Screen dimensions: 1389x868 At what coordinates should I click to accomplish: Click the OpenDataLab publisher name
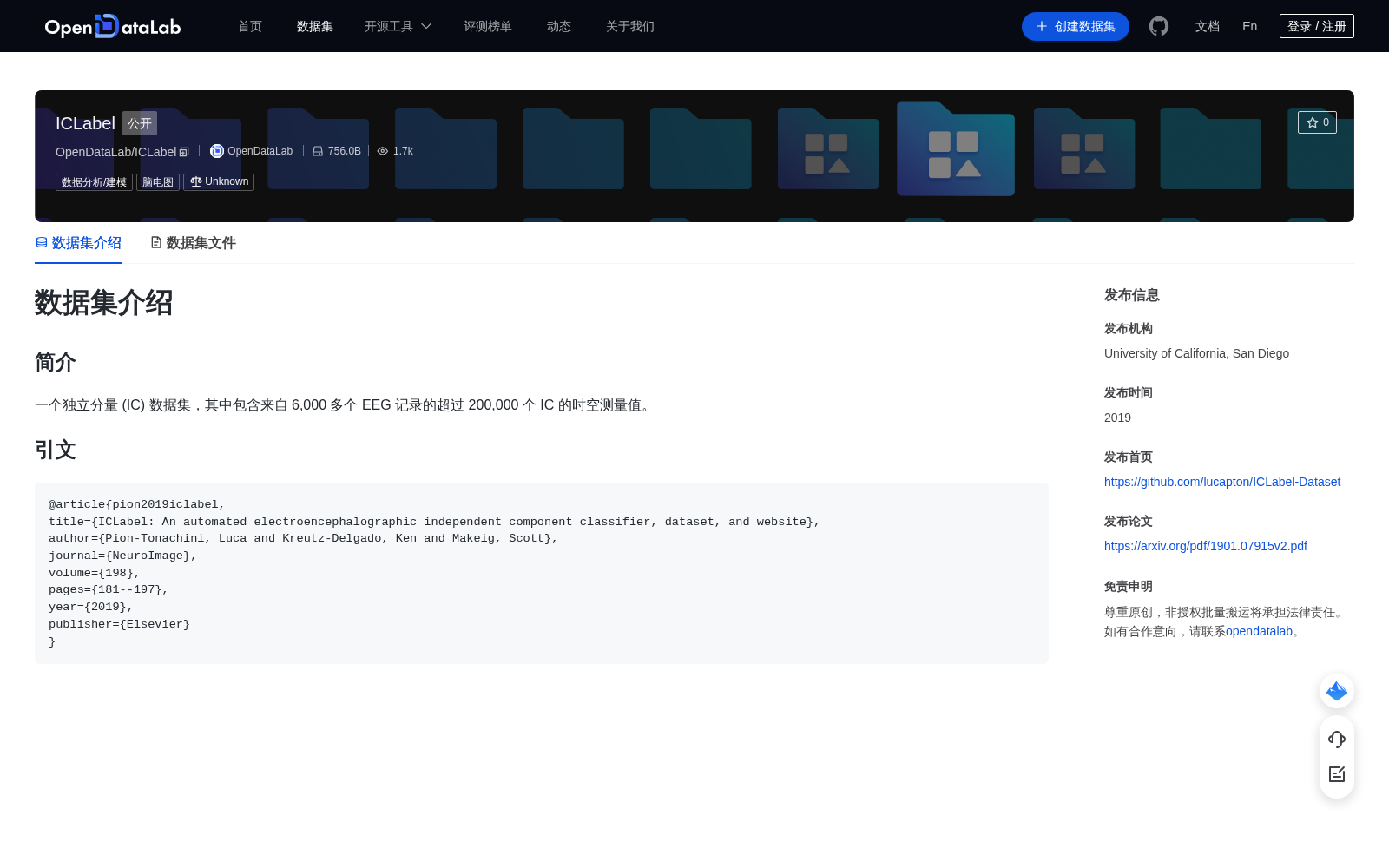point(260,151)
